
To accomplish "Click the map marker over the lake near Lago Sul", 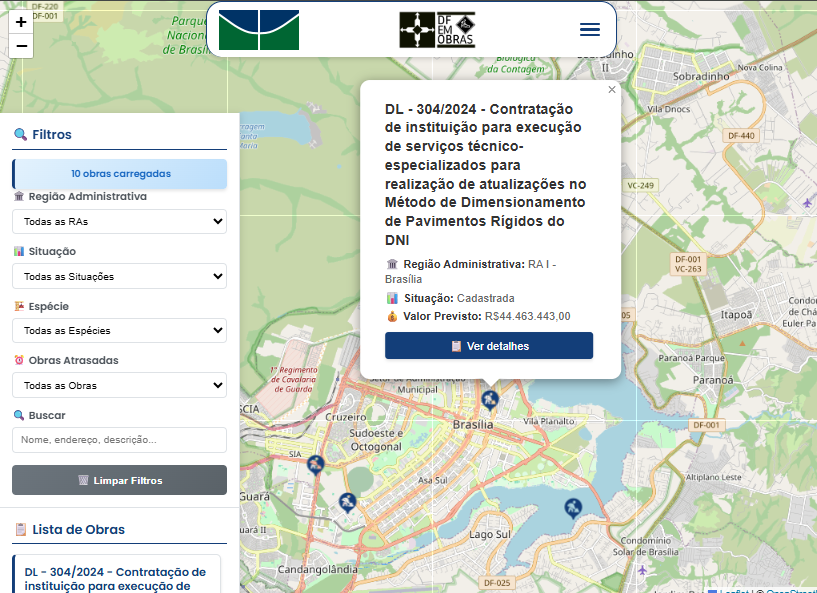I will click(x=573, y=508).
